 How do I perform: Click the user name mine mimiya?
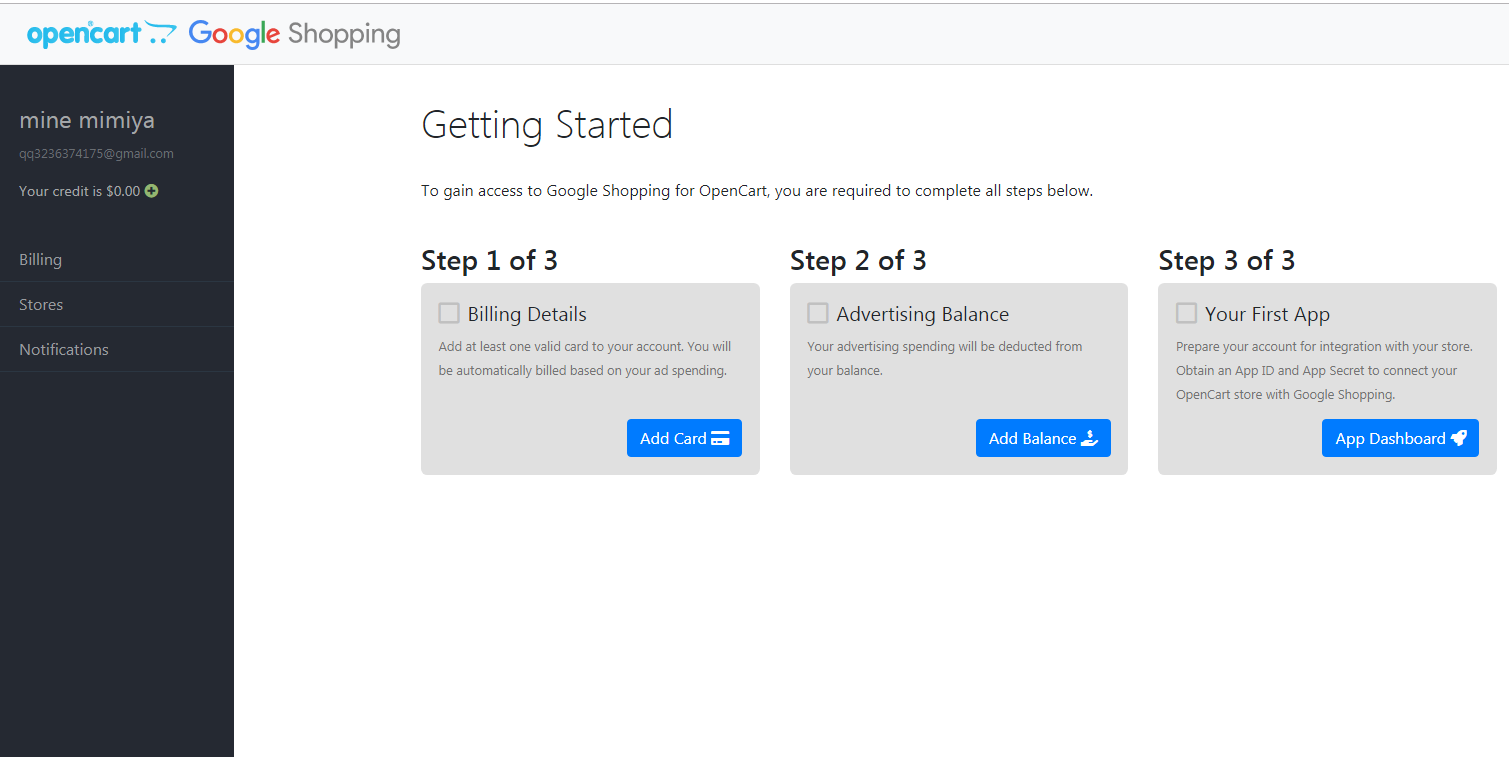click(x=87, y=121)
